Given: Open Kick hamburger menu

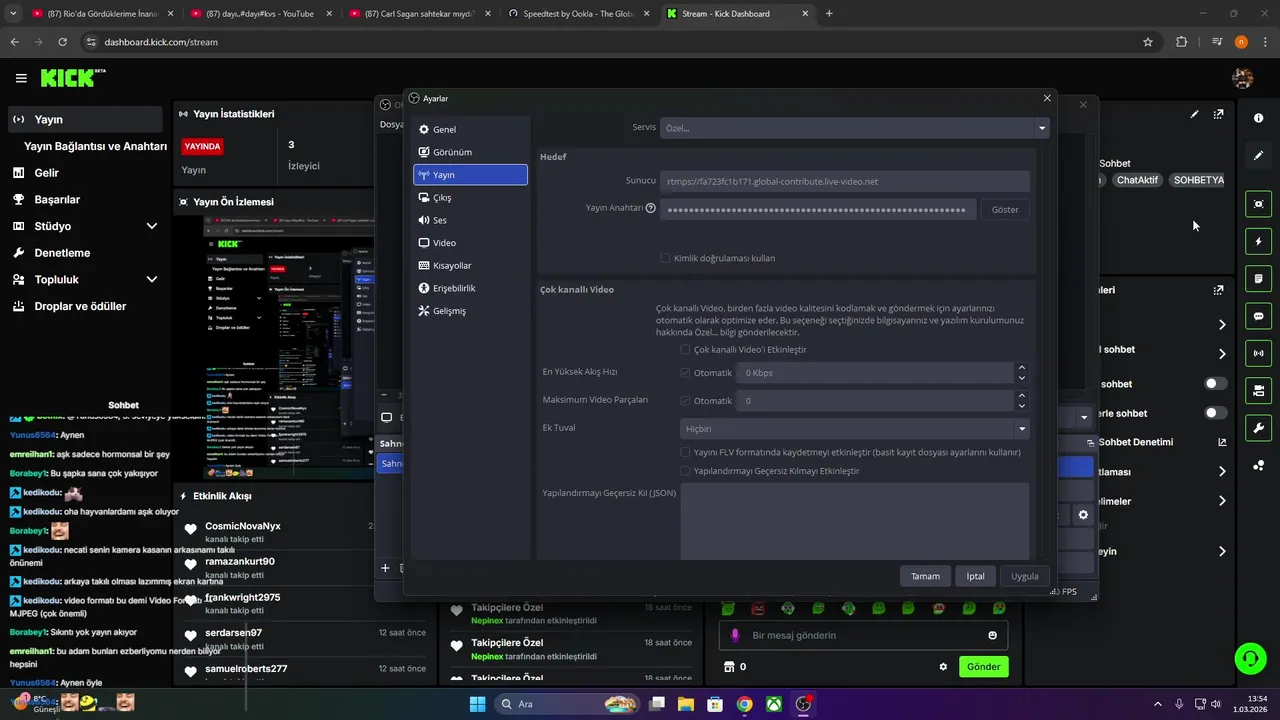Looking at the screenshot, I should 21,78.
